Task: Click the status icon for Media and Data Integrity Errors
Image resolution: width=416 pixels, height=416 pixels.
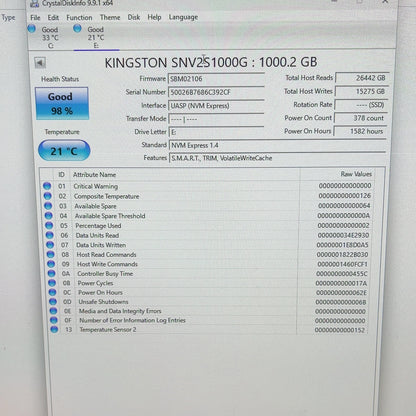Action: [x=53, y=311]
